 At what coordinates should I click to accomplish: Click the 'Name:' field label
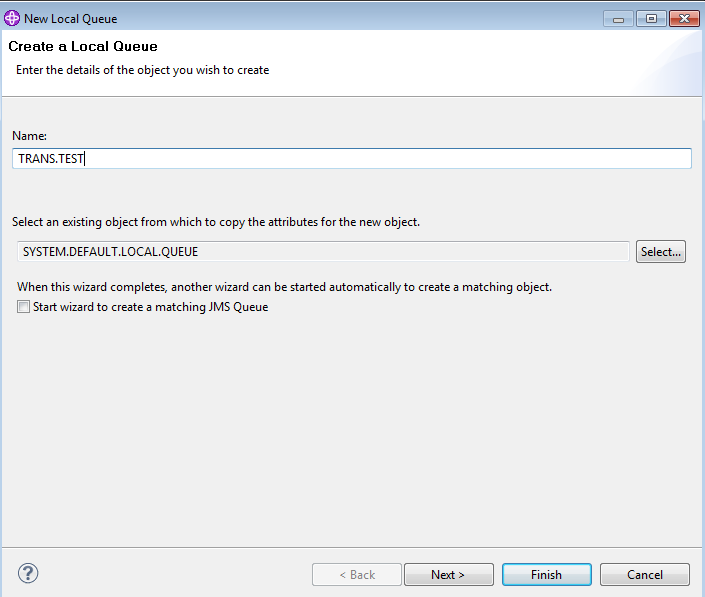pos(30,135)
